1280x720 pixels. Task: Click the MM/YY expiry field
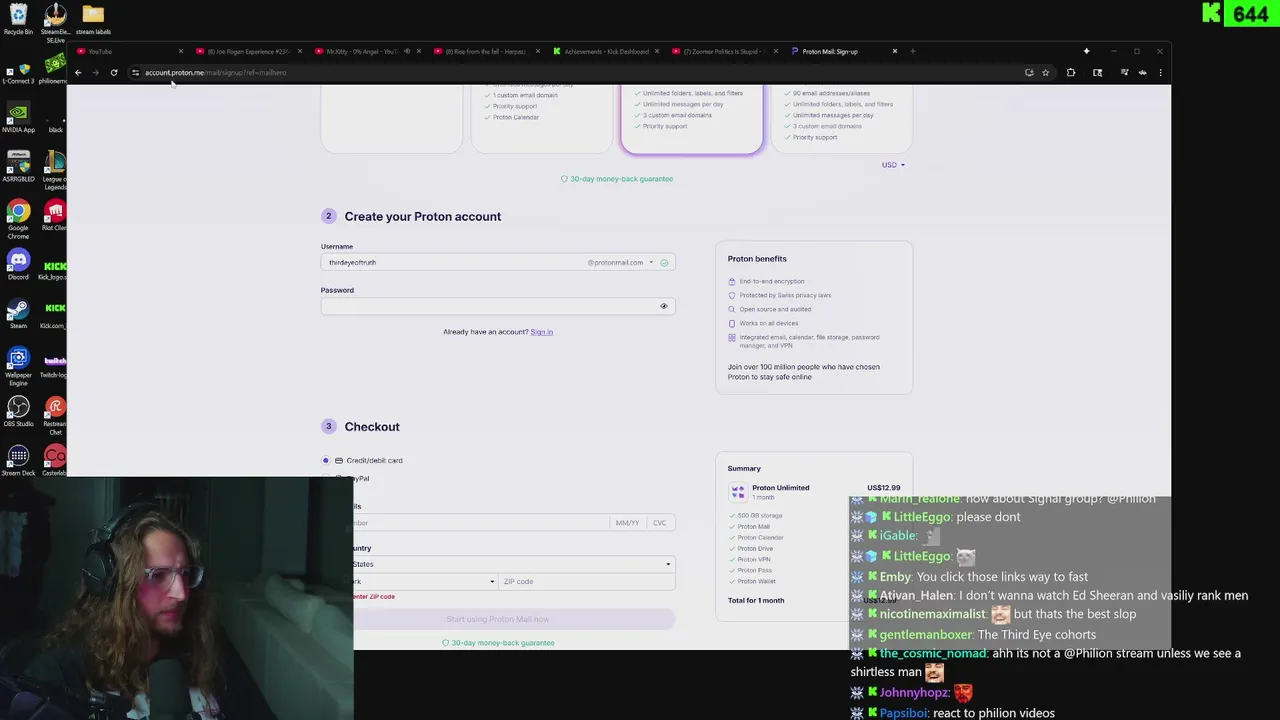627,523
